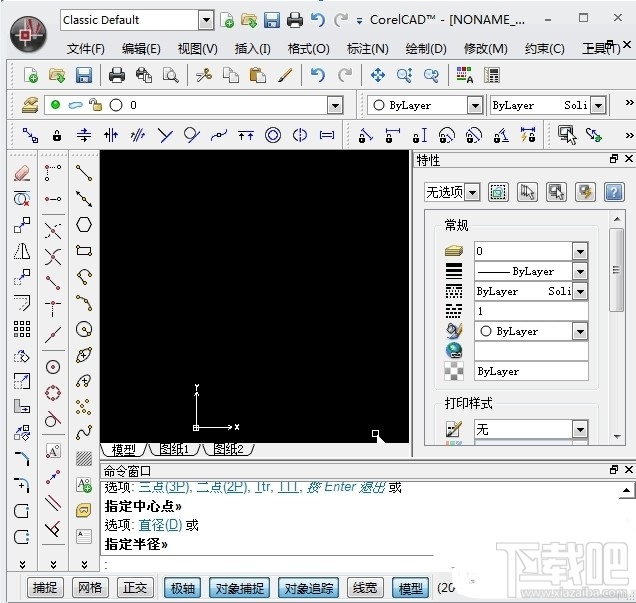636x603 pixels.
Task: Toggle the 对象追踪 button
Action: coord(309,588)
